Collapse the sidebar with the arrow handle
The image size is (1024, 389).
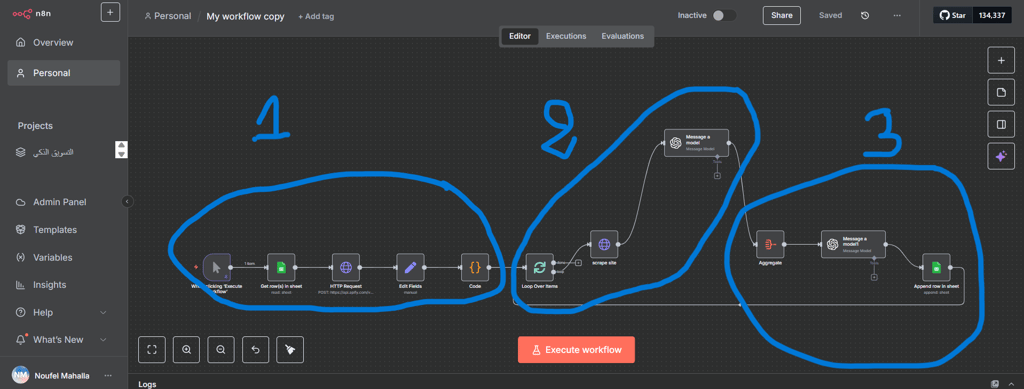[x=127, y=202]
